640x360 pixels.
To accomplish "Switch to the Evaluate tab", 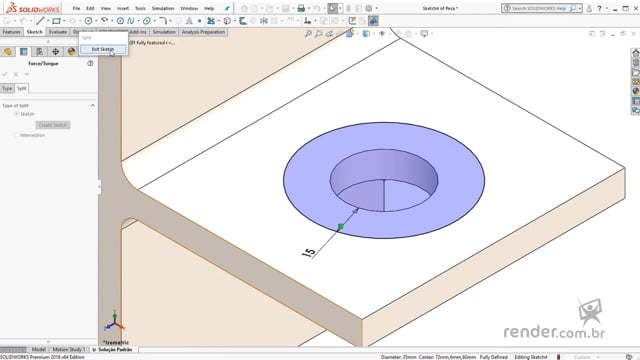I will point(58,32).
